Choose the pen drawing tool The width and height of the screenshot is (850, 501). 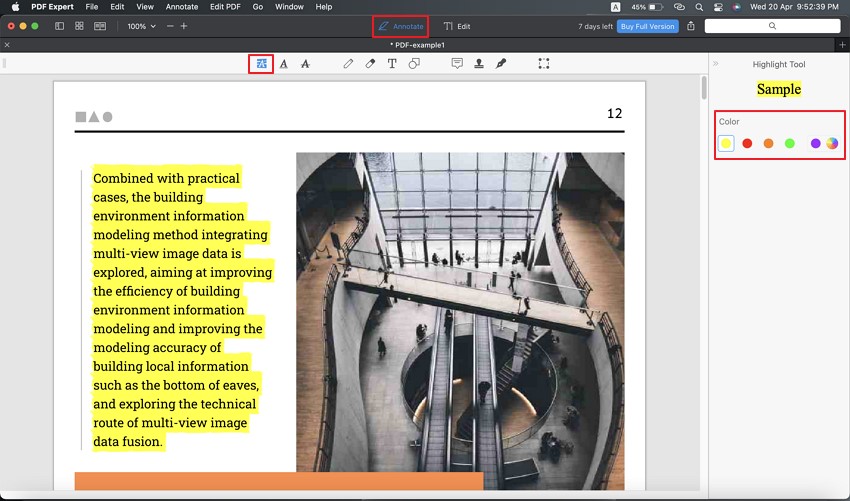[x=348, y=63]
